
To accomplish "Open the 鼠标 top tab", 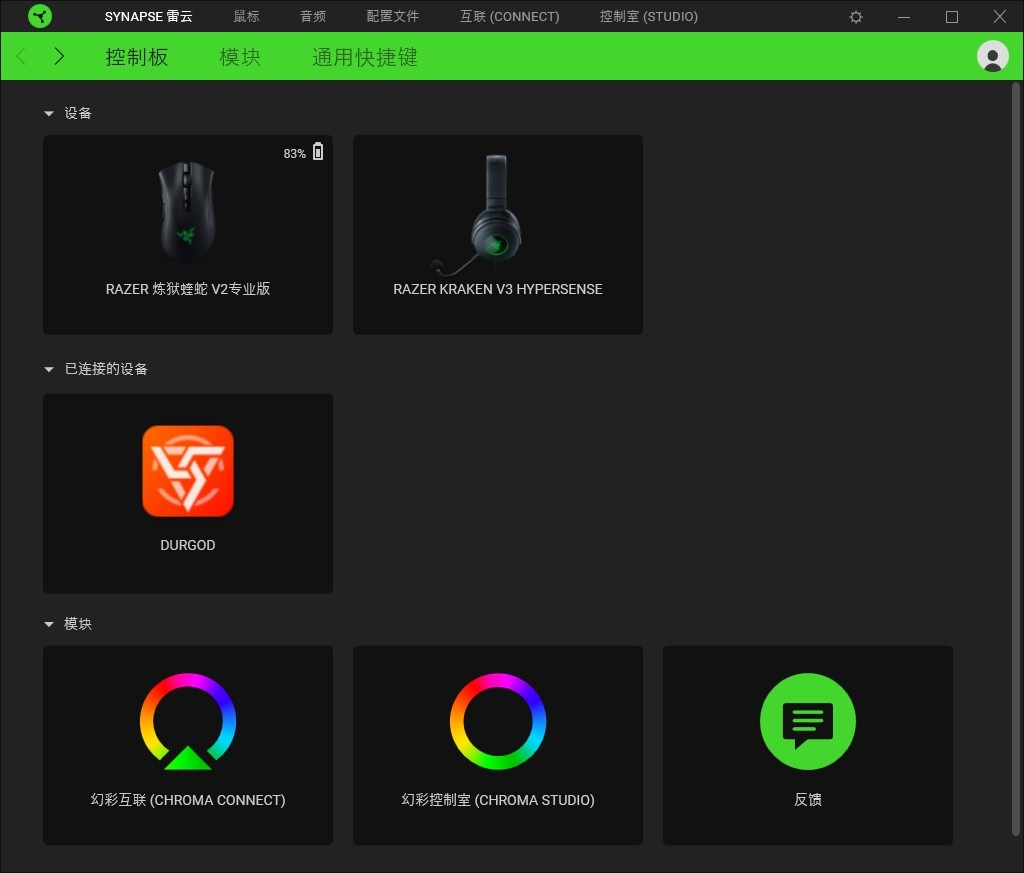I will coord(246,16).
